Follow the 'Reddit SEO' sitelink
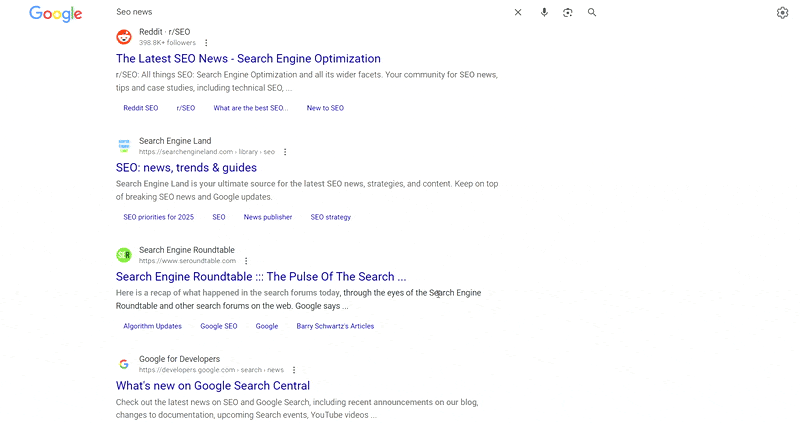Screen dimensions: 800x423 tap(141, 108)
